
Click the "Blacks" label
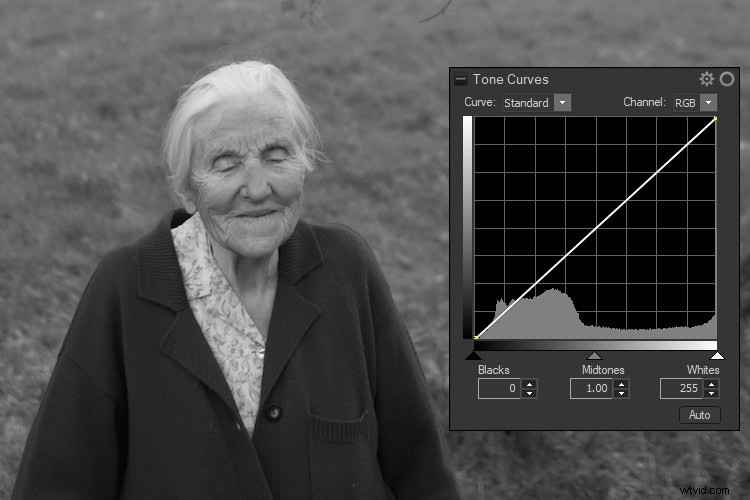[494, 370]
